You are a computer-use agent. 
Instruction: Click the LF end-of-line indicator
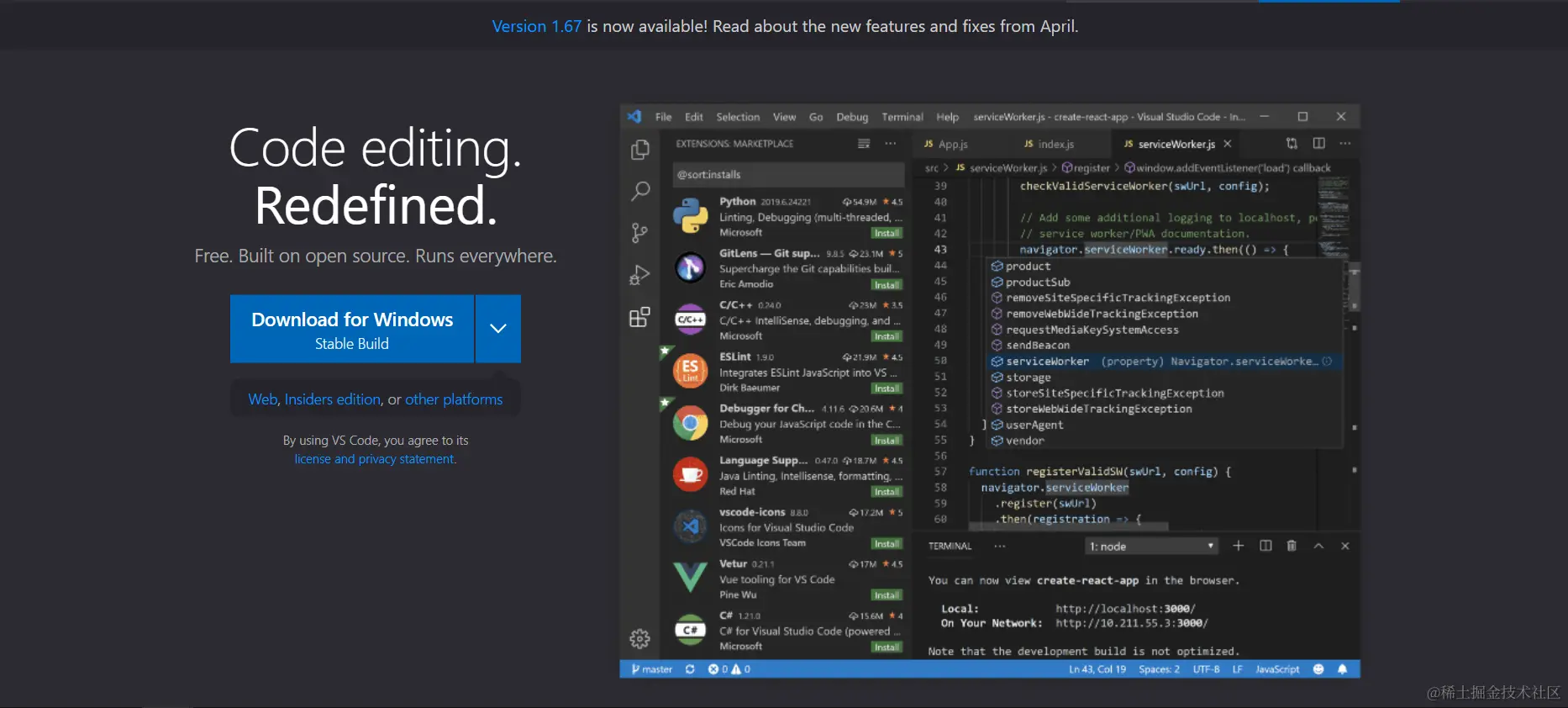[x=1237, y=669]
